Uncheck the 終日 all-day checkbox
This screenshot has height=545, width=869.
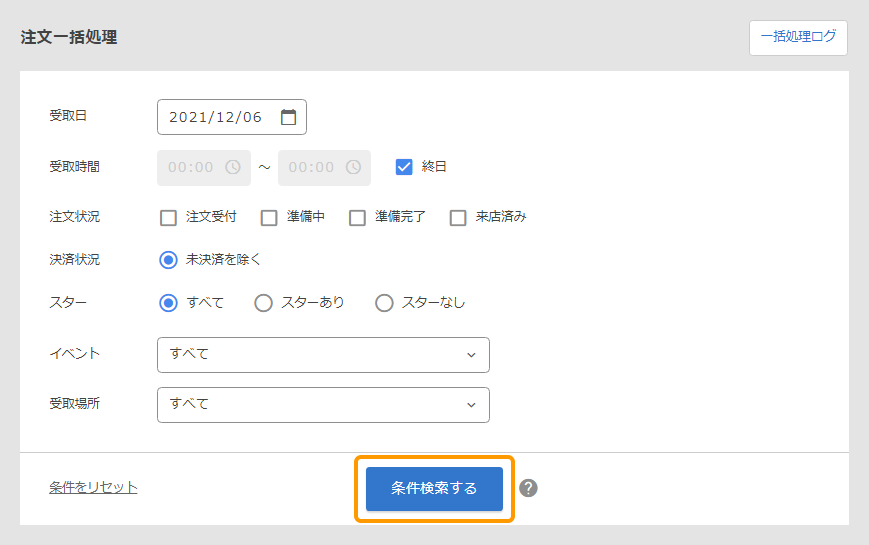(x=404, y=167)
